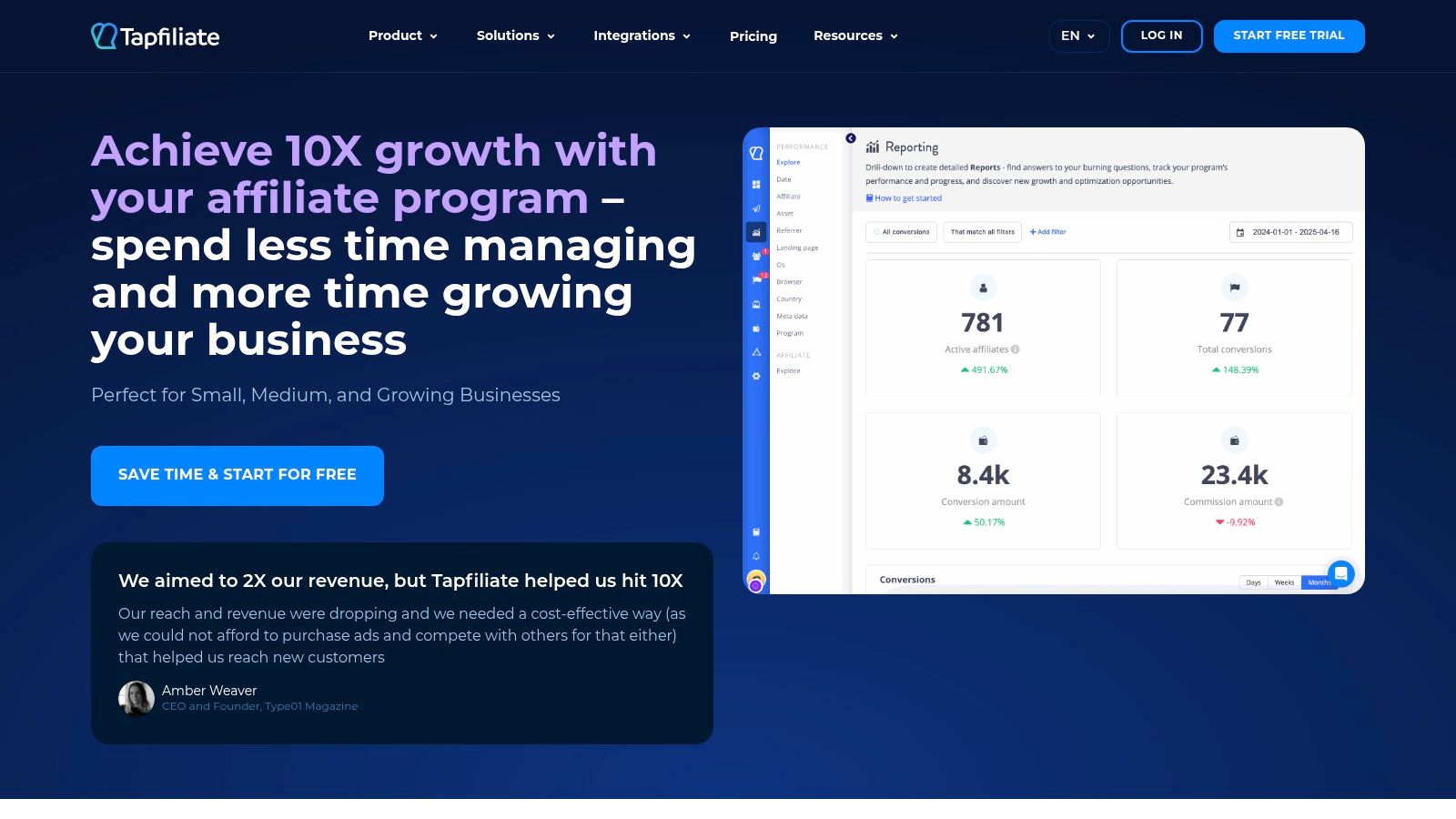Expand the Integrations dropdown menu
This screenshot has width=1456, height=819.
(x=642, y=35)
